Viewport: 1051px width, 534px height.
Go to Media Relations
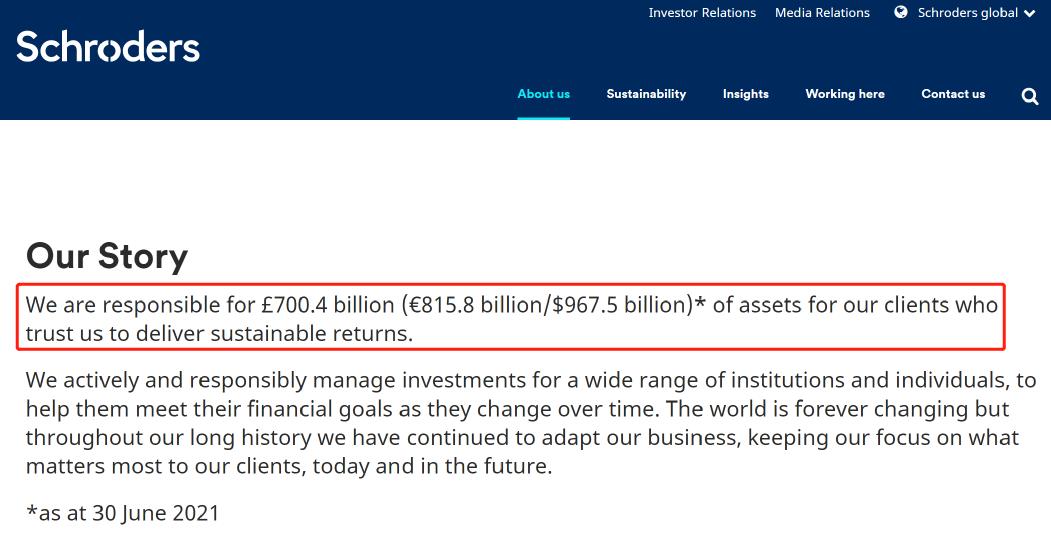tap(822, 13)
